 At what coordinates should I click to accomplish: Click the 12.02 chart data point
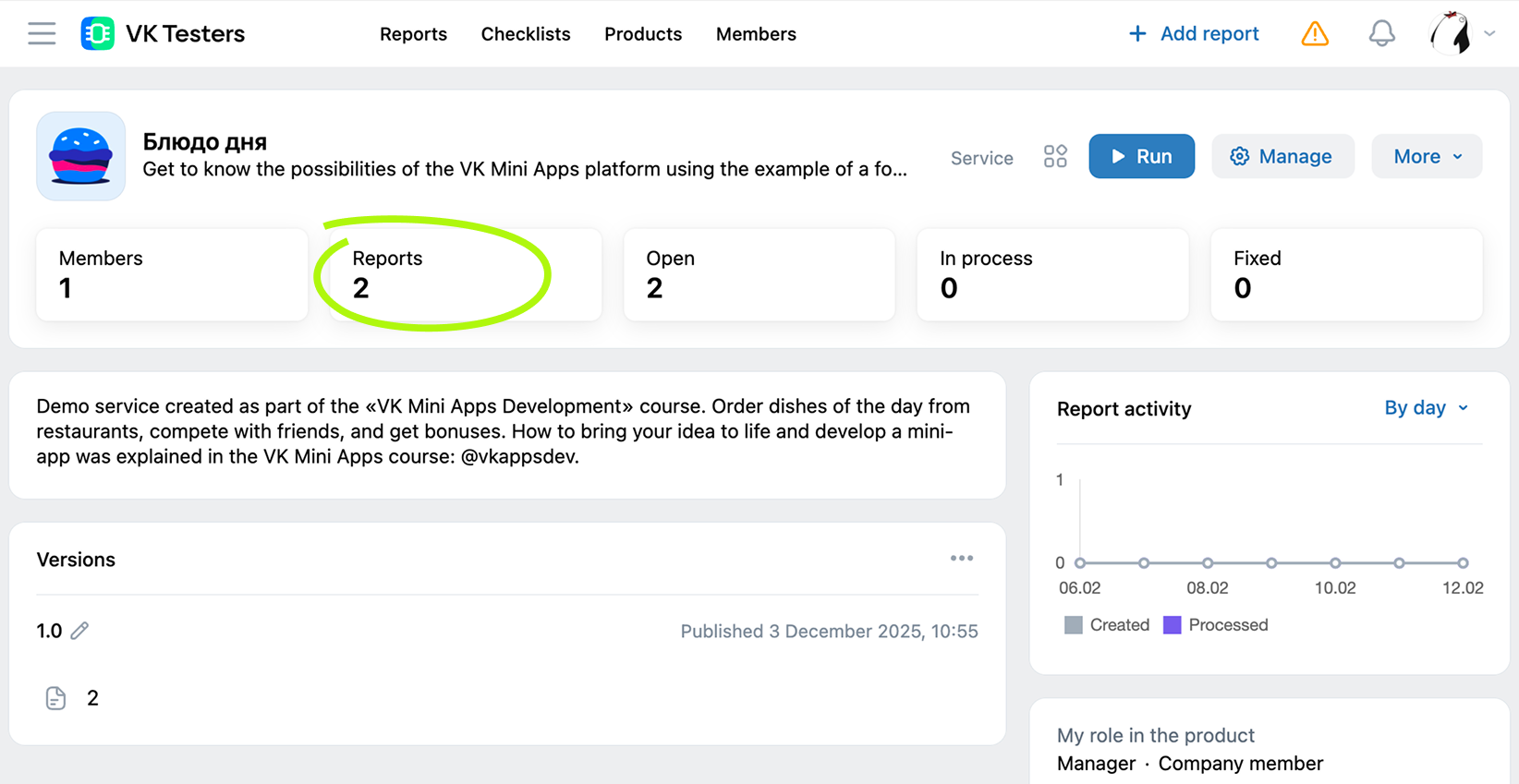[1463, 562]
